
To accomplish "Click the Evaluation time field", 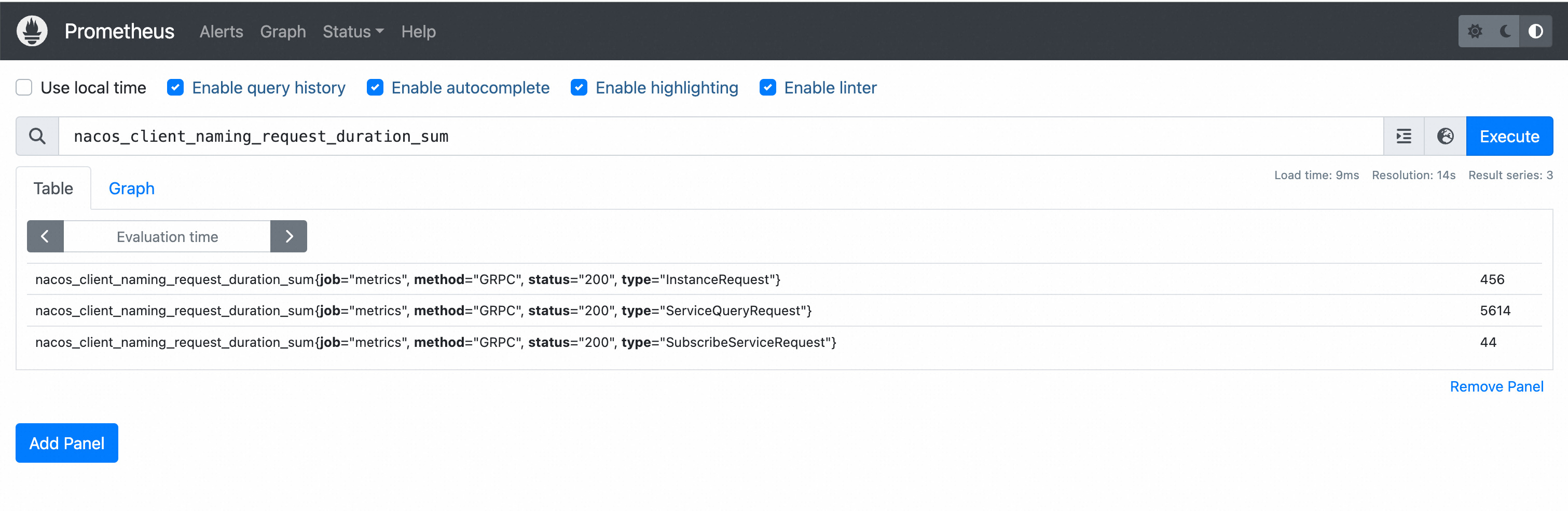I will point(168,236).
